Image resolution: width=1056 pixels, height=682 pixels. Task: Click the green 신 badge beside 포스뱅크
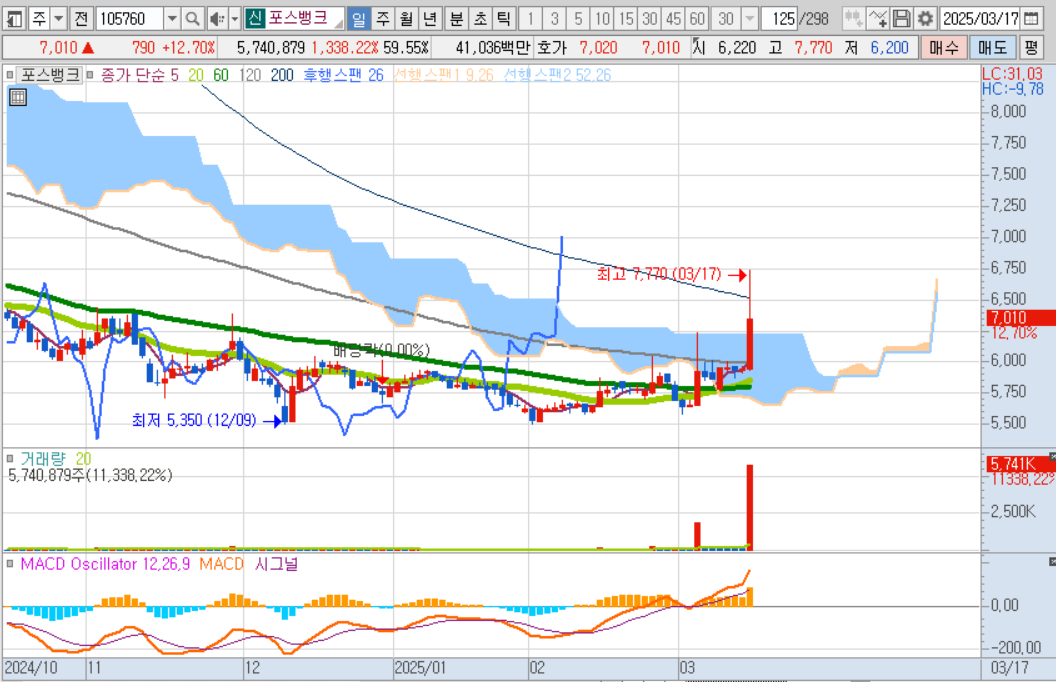point(255,19)
